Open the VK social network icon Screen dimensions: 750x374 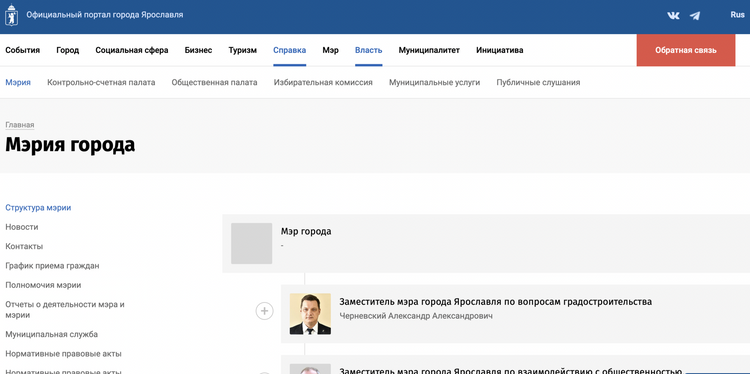coord(673,15)
